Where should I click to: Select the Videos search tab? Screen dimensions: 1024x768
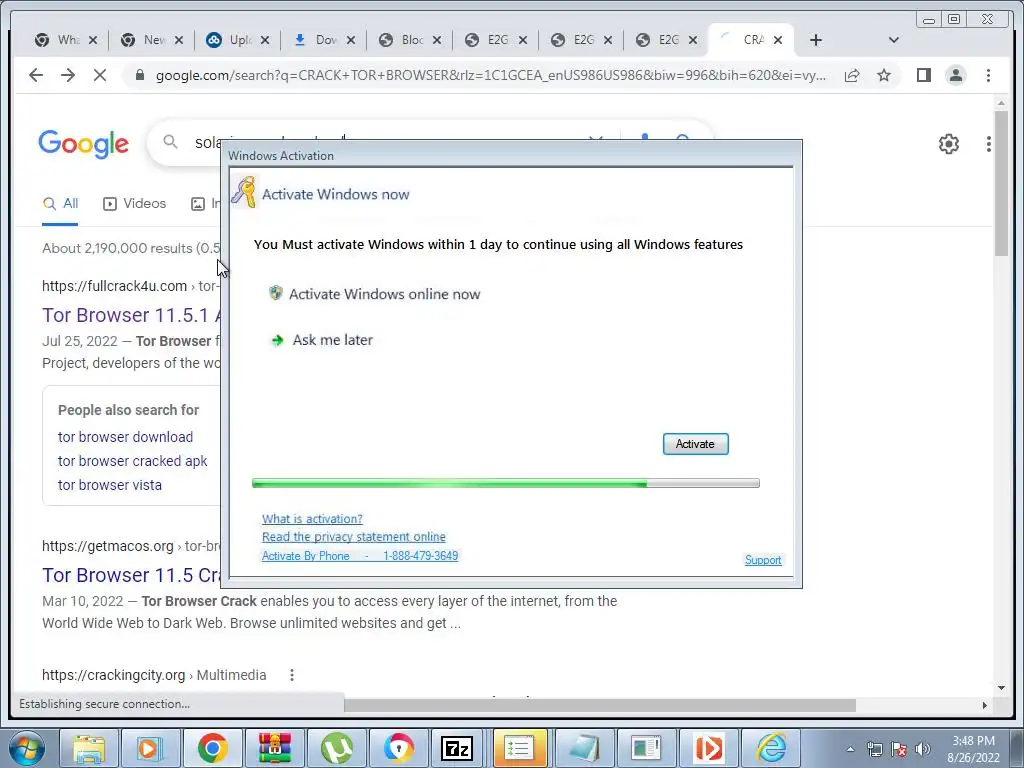point(135,204)
